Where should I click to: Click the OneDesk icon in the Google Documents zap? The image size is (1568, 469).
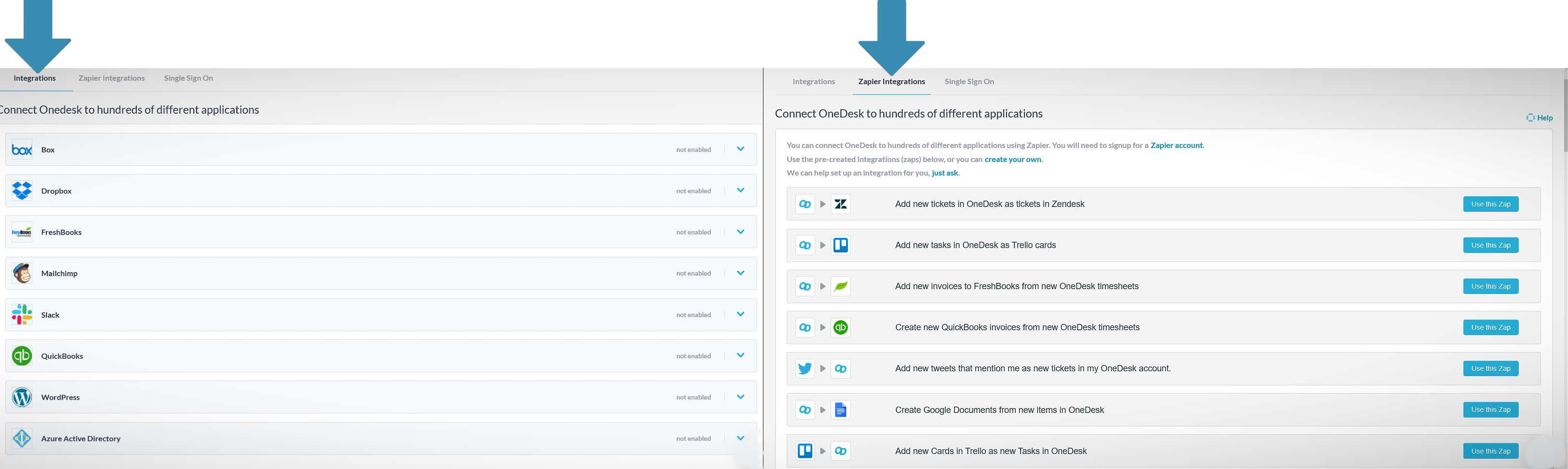pos(805,410)
